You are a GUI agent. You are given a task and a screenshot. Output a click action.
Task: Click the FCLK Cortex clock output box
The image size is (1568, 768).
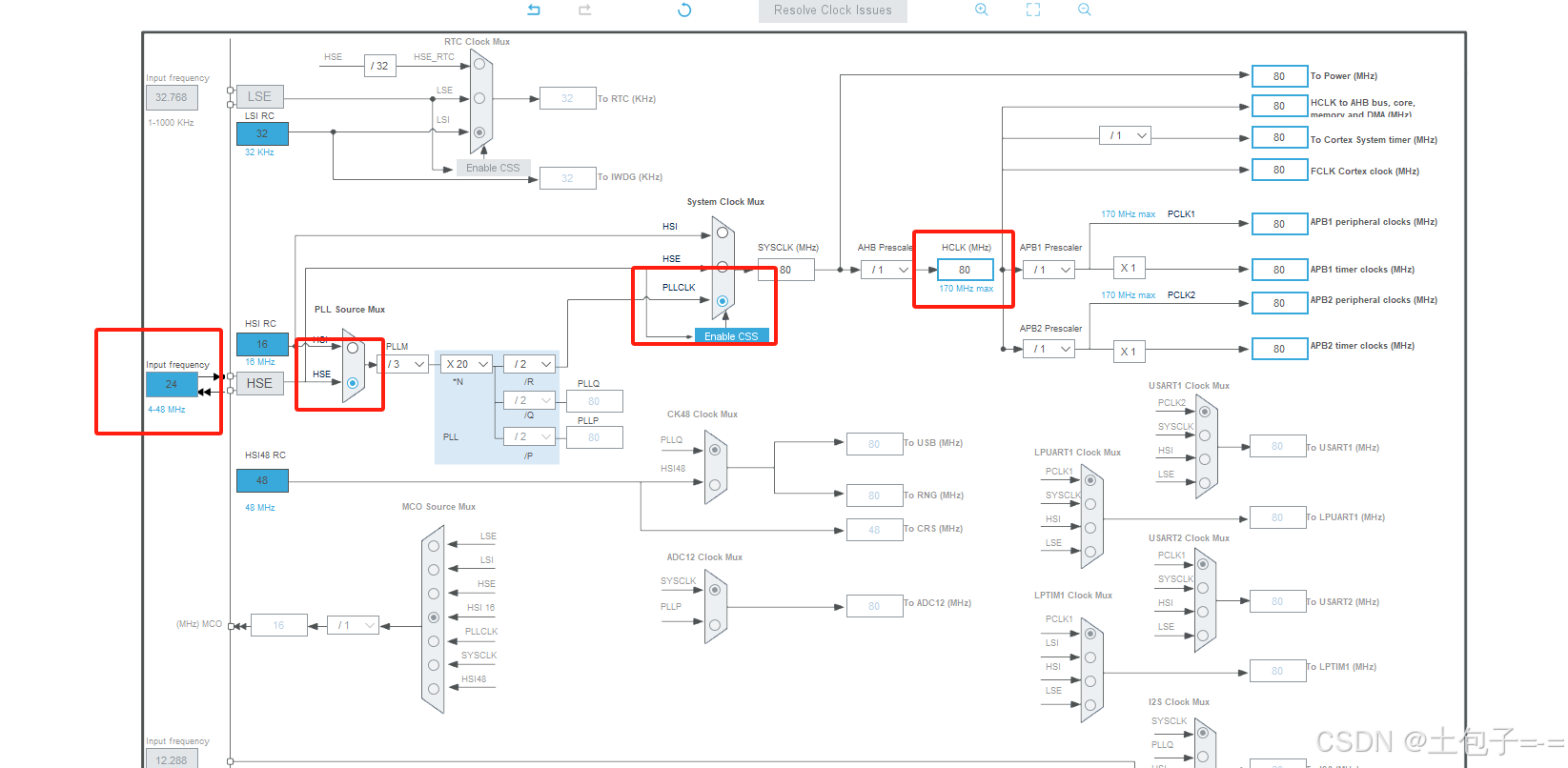coord(1279,170)
